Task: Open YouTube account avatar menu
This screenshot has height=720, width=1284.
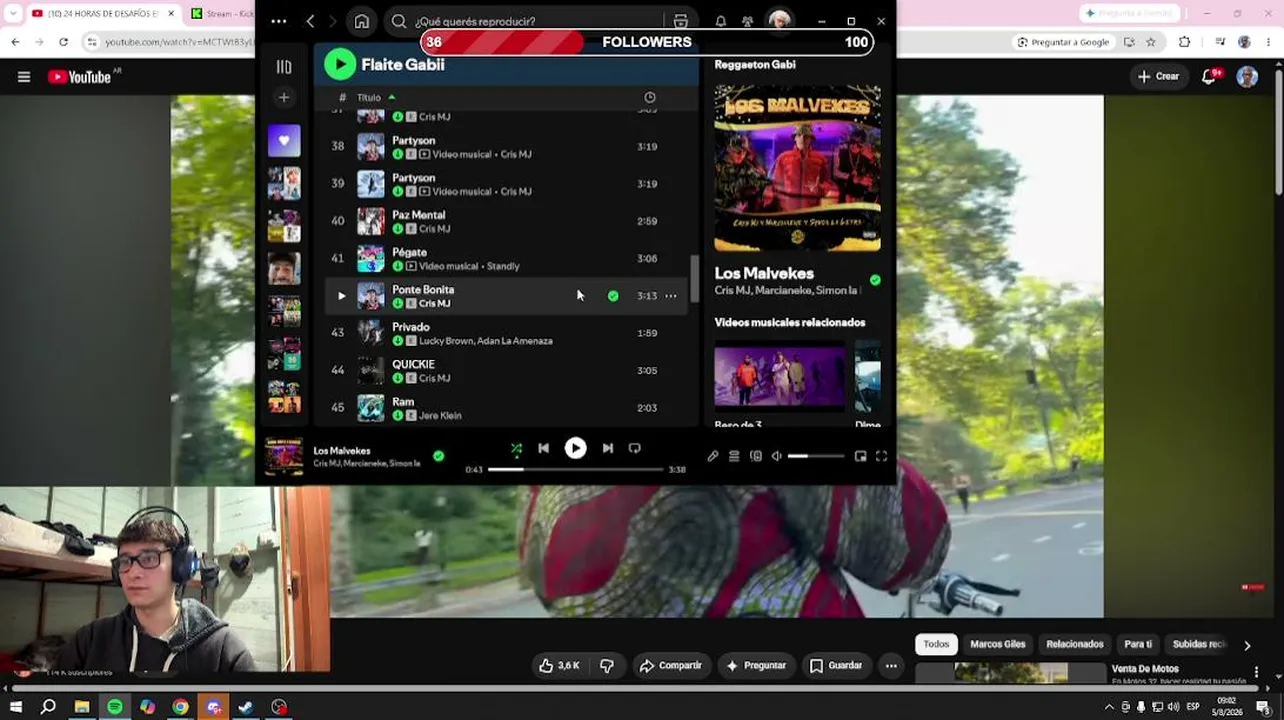Action: tap(1247, 77)
